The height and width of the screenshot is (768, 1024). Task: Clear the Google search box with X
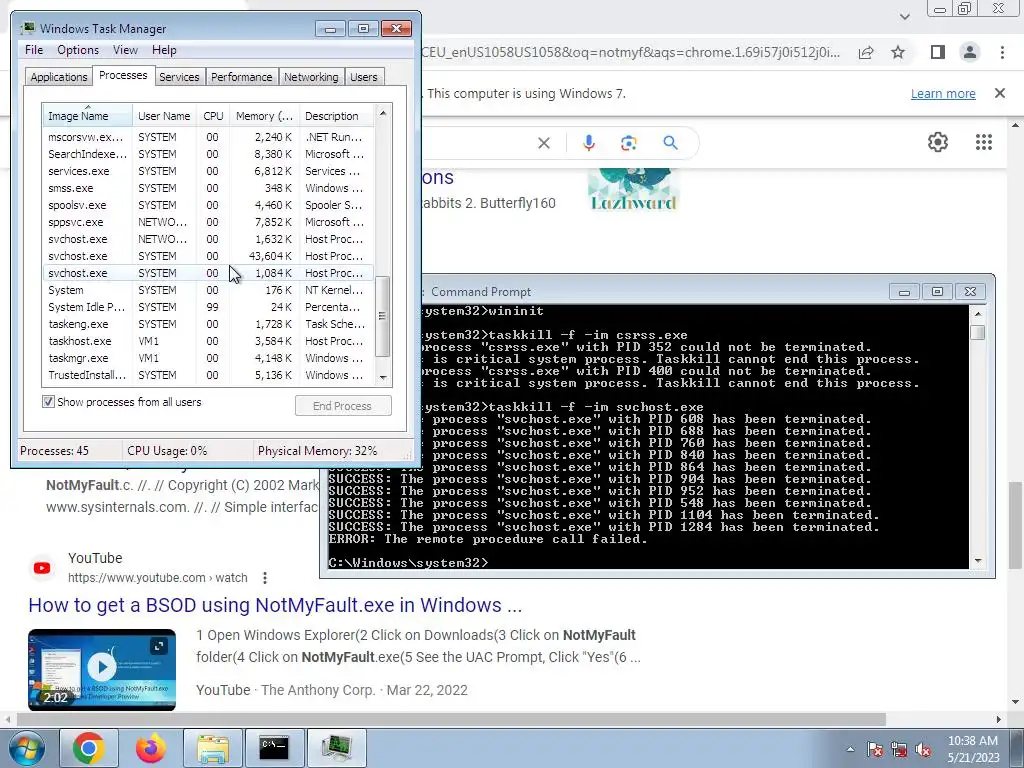543,143
